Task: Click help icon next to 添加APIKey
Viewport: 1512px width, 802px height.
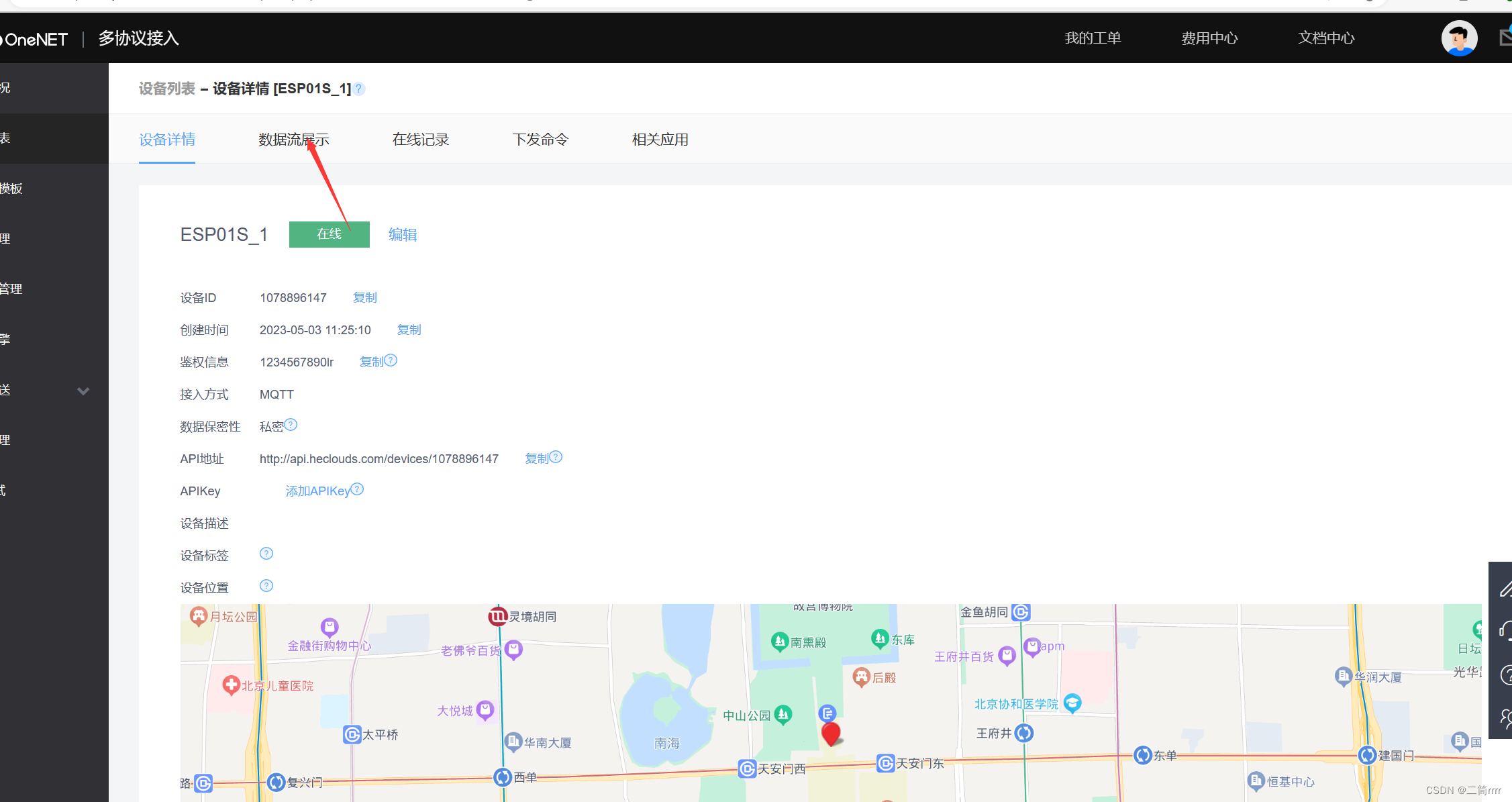Action: 358,489
